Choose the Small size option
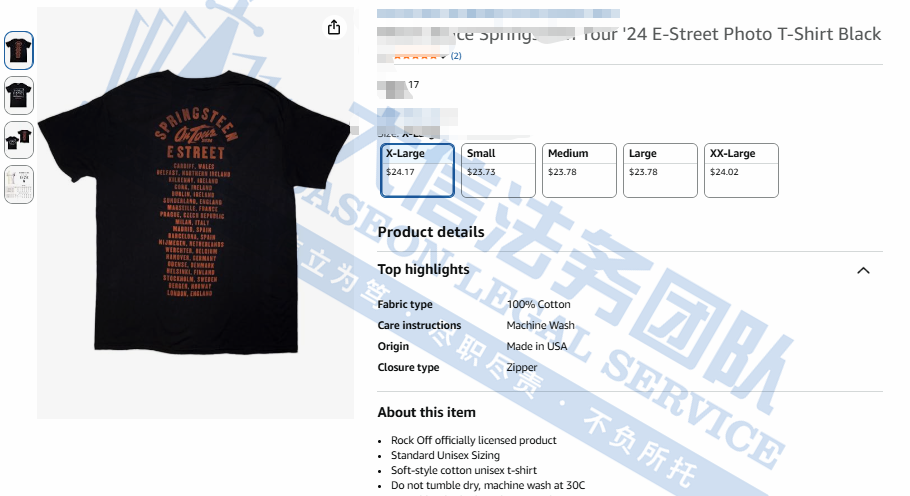Image resolution: width=910 pixels, height=496 pixels. 498,171
